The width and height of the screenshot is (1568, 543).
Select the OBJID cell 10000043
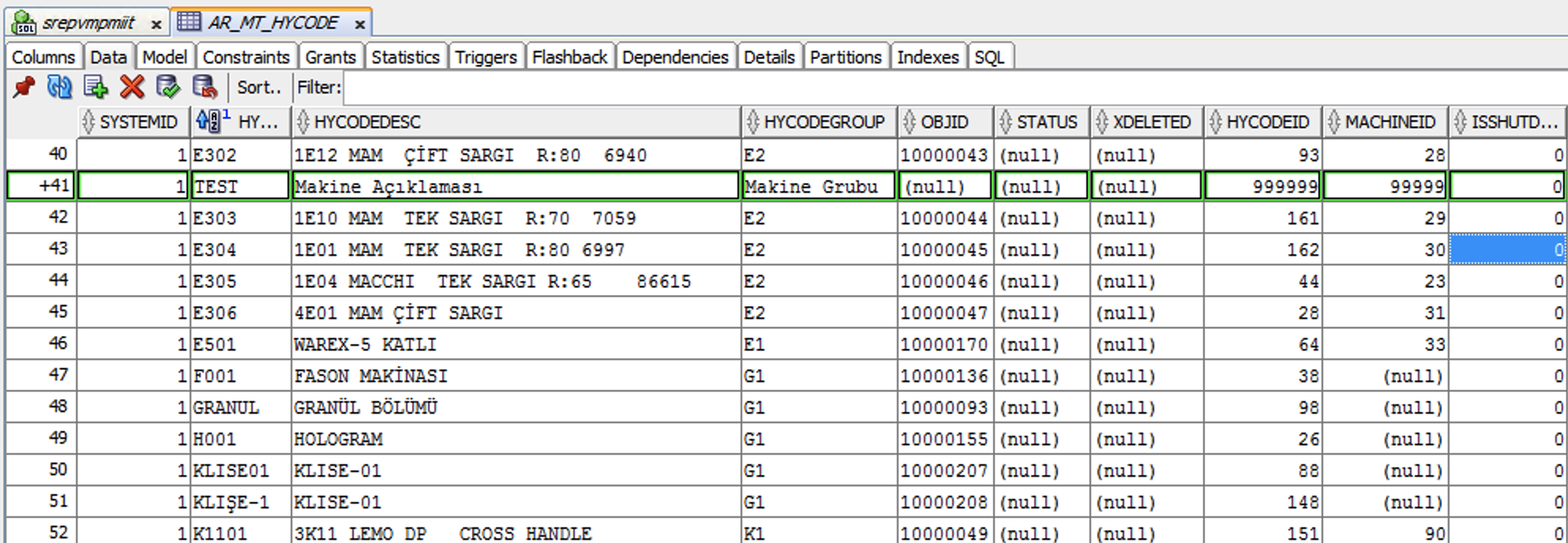coord(945,155)
